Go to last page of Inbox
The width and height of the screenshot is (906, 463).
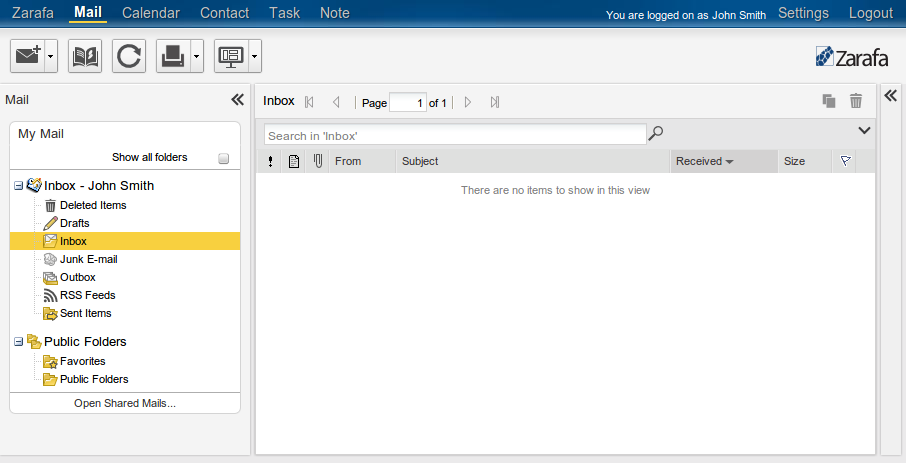pos(495,102)
